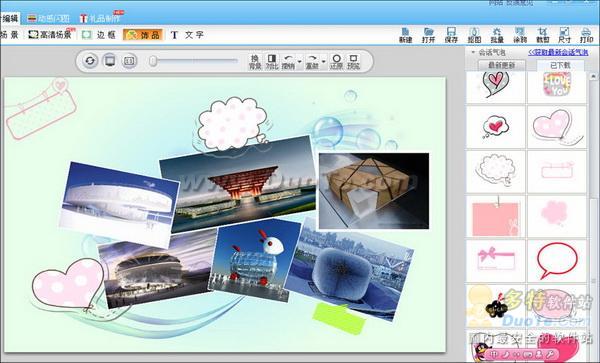600x363 pixels.
Task: Open the 打印 (Print) icon
Action: [x=586, y=35]
